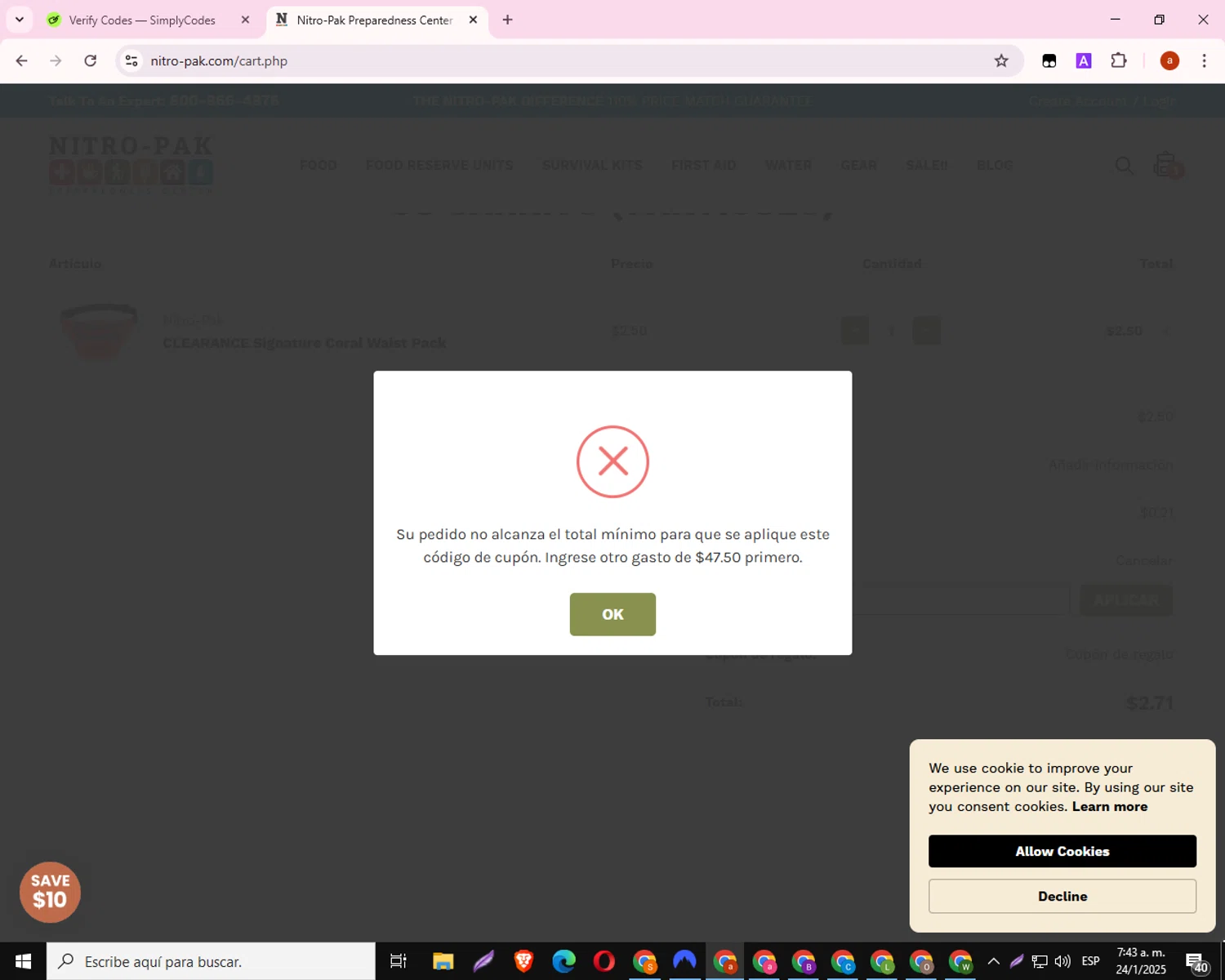
Task: Open CLEARANCE Signature Coral Waist Pack link
Action: click(x=304, y=343)
